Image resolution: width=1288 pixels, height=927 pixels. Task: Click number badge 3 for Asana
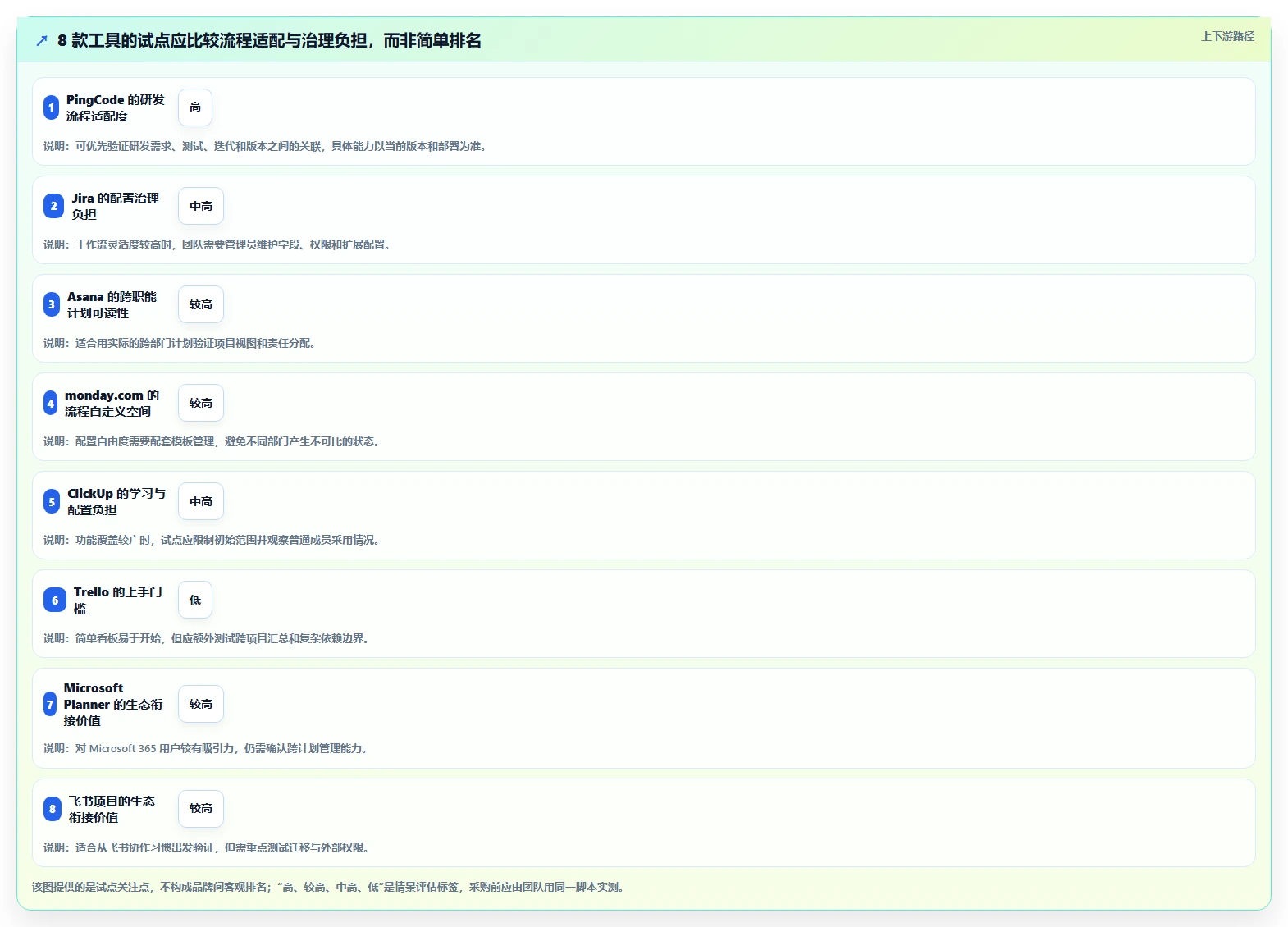pyautogui.click(x=52, y=304)
